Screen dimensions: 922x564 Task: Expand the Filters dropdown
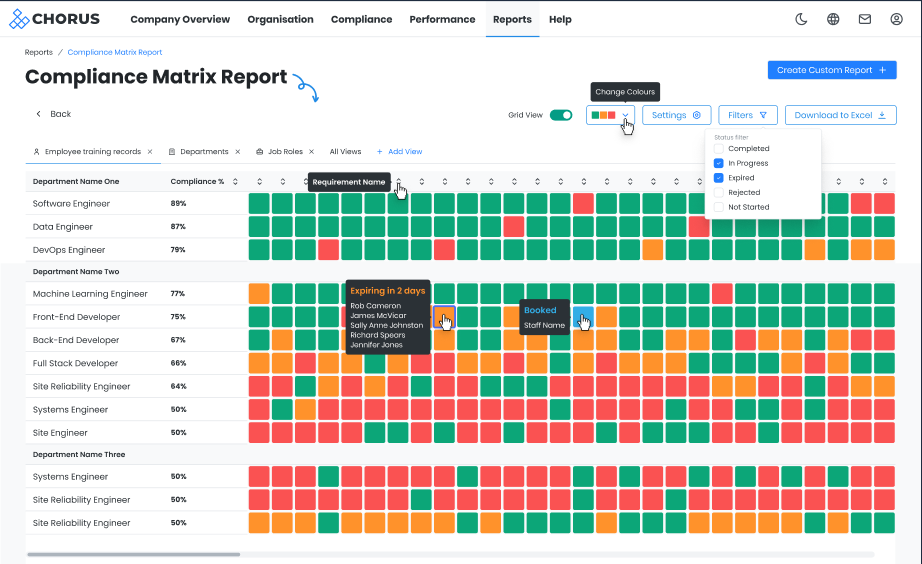pyautogui.click(x=747, y=115)
